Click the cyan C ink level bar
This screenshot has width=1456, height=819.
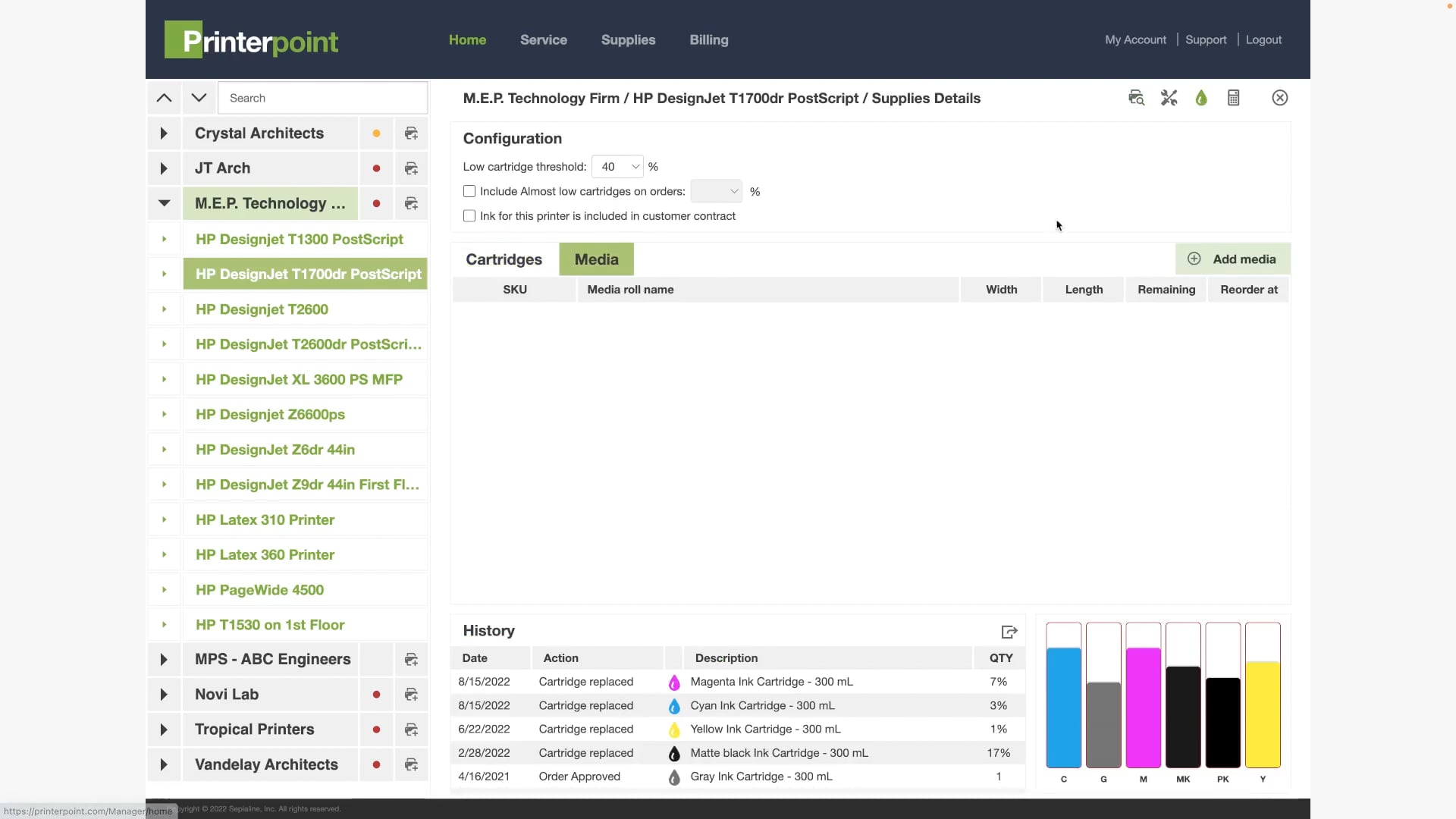coord(1064,696)
